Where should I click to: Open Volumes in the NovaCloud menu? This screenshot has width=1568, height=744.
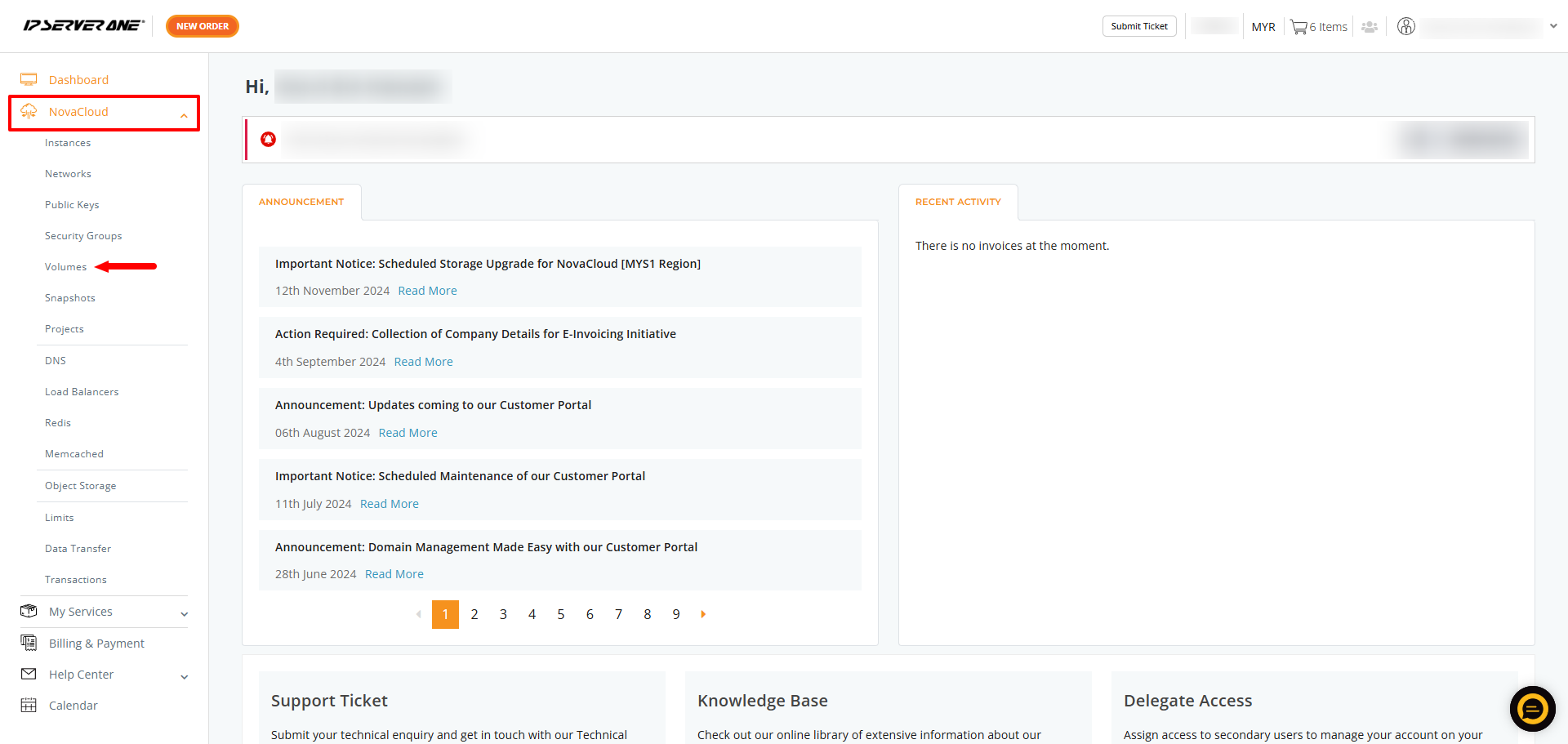click(65, 267)
